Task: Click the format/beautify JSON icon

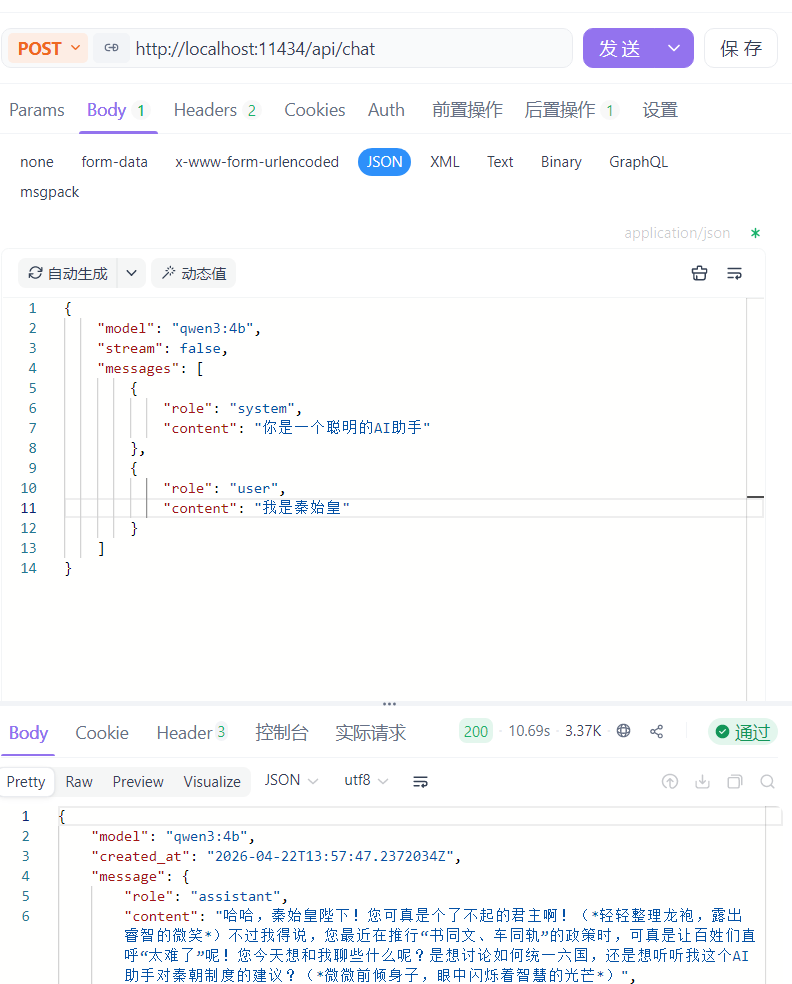Action: point(699,273)
